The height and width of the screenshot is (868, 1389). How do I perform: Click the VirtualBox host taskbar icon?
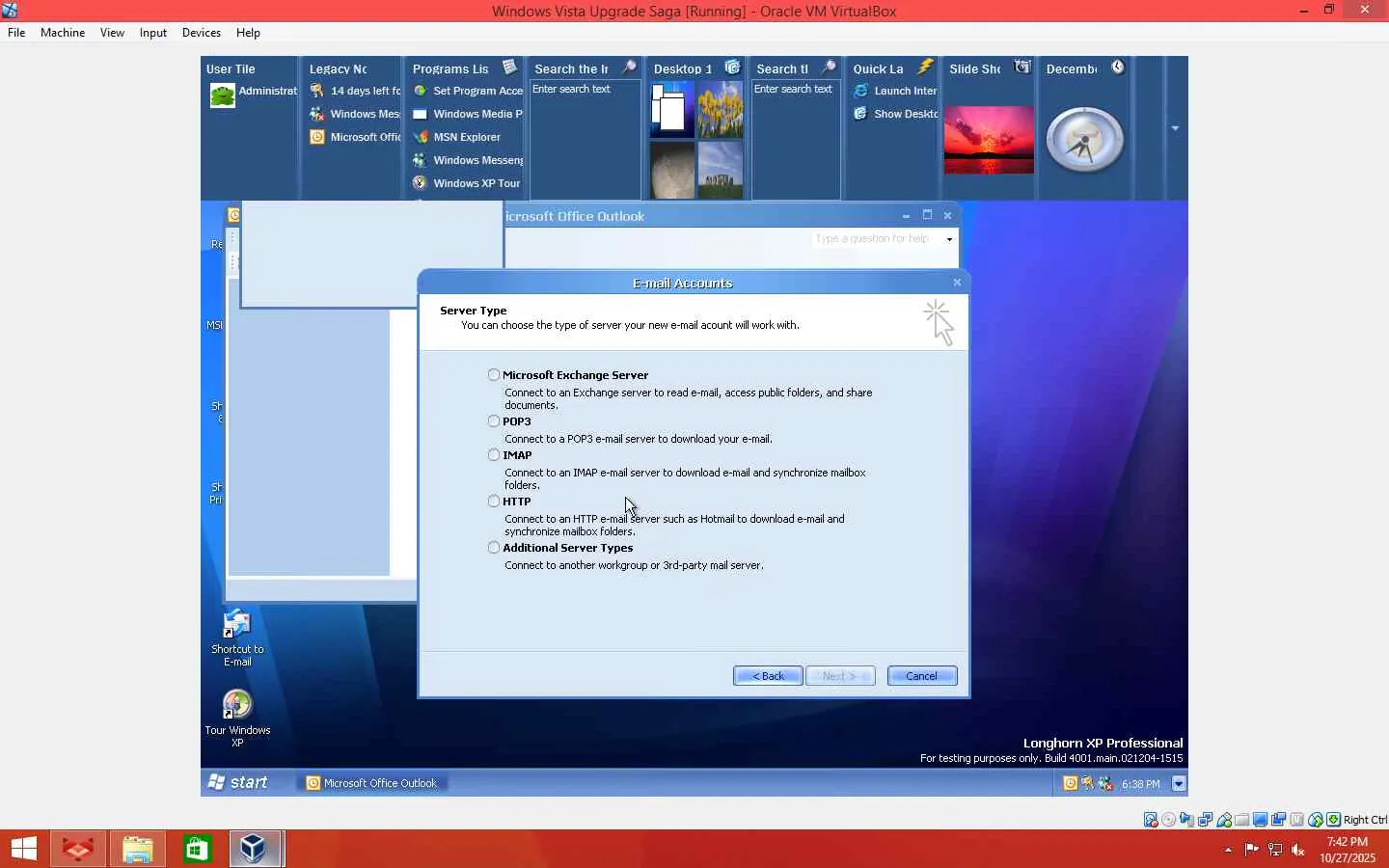coord(256,849)
